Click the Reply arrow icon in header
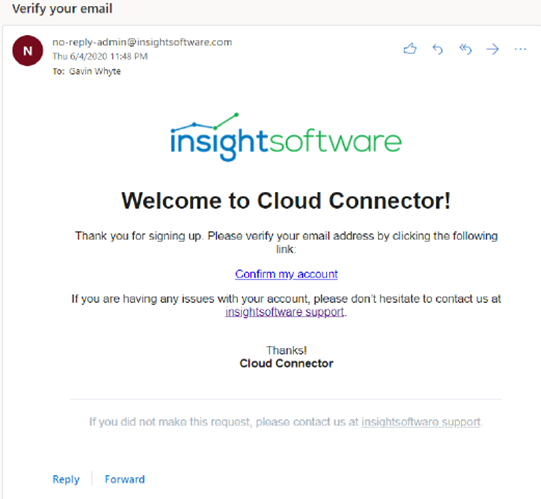This screenshot has height=499, width=541. coord(437,49)
